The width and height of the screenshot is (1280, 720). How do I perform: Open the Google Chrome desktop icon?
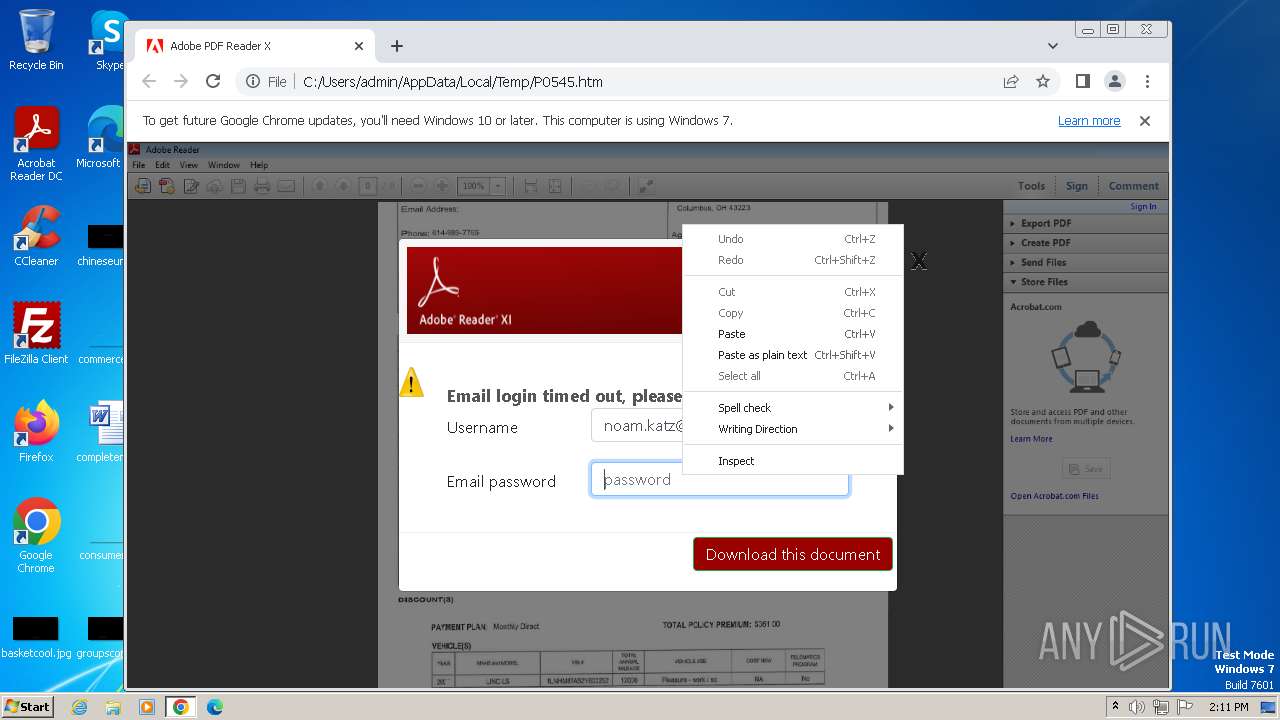tap(36, 535)
